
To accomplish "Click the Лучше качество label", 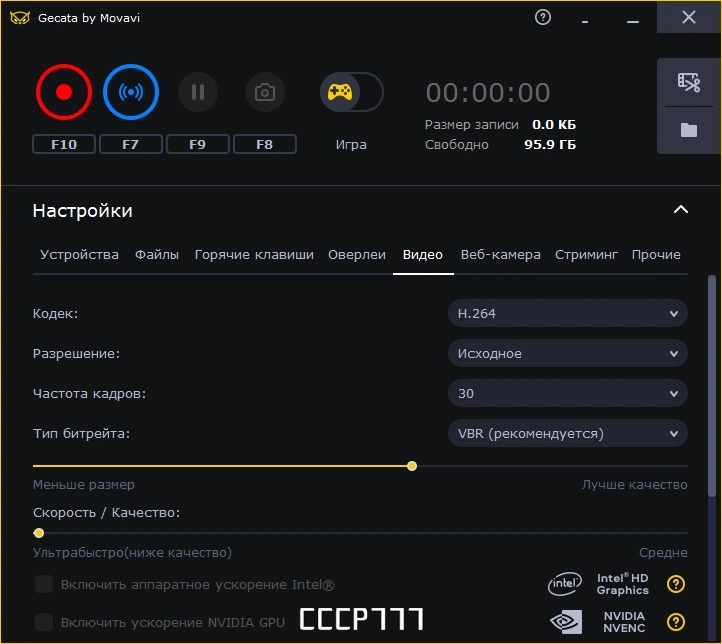I will (635, 485).
